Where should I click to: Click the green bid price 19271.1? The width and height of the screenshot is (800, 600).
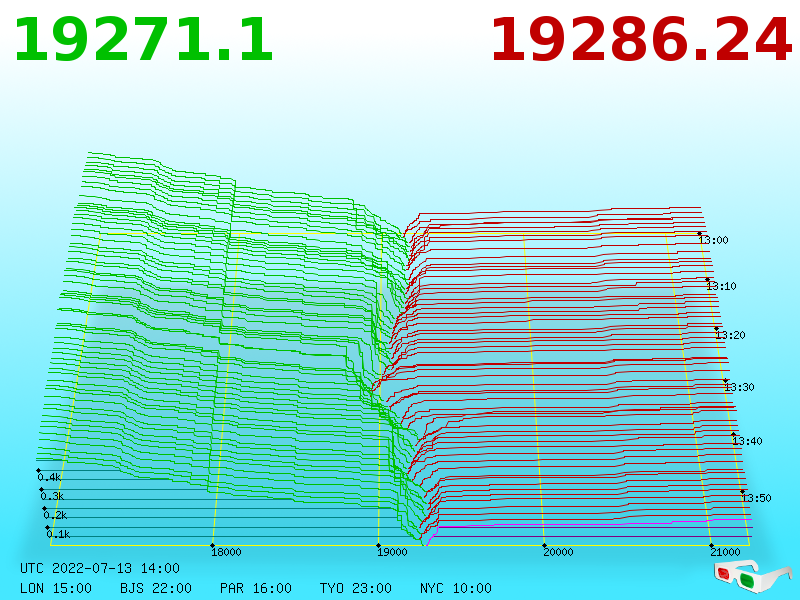pos(144,40)
